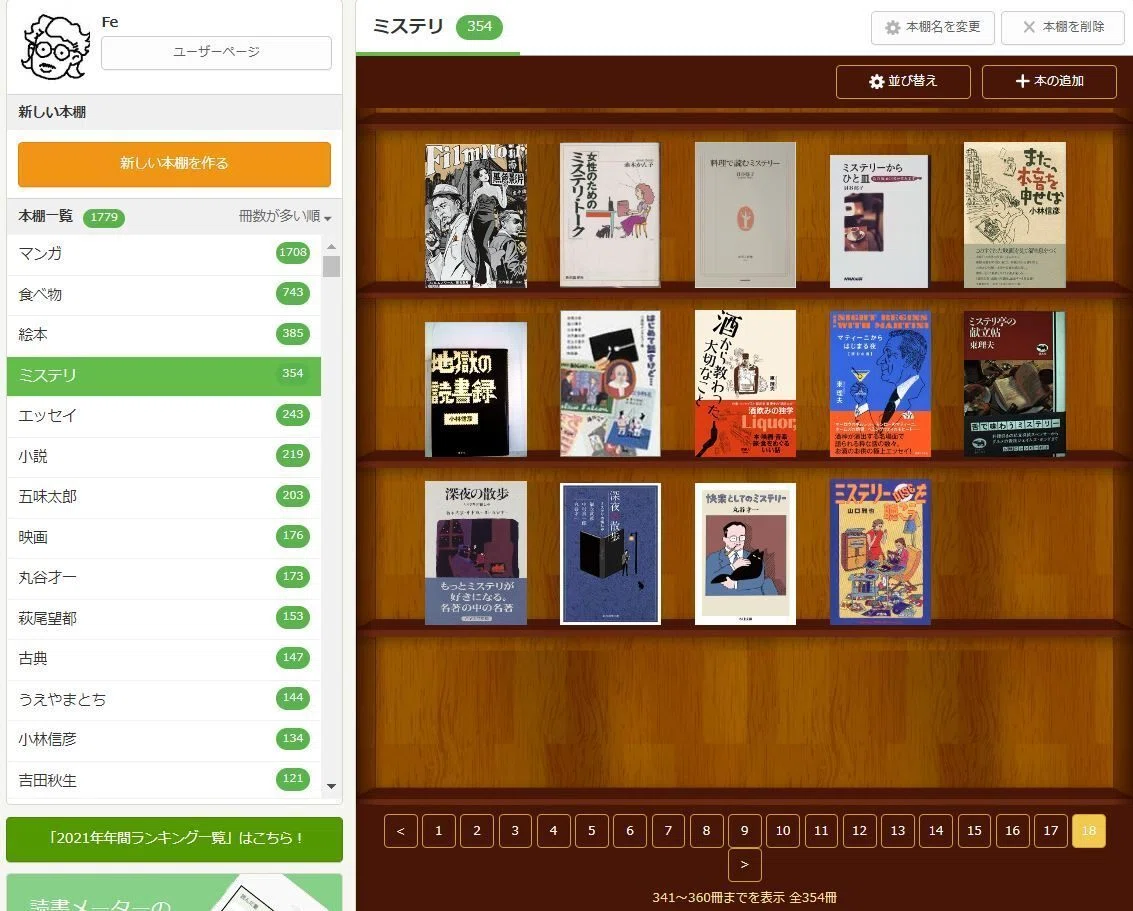Select the マンガ bookshelf

[x=164, y=254]
